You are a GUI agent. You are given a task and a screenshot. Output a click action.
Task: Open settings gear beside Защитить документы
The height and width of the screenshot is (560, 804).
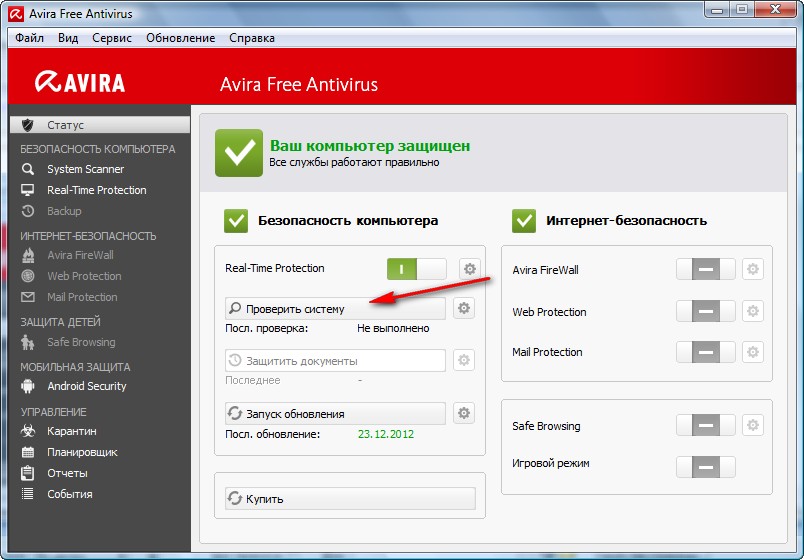click(x=464, y=360)
